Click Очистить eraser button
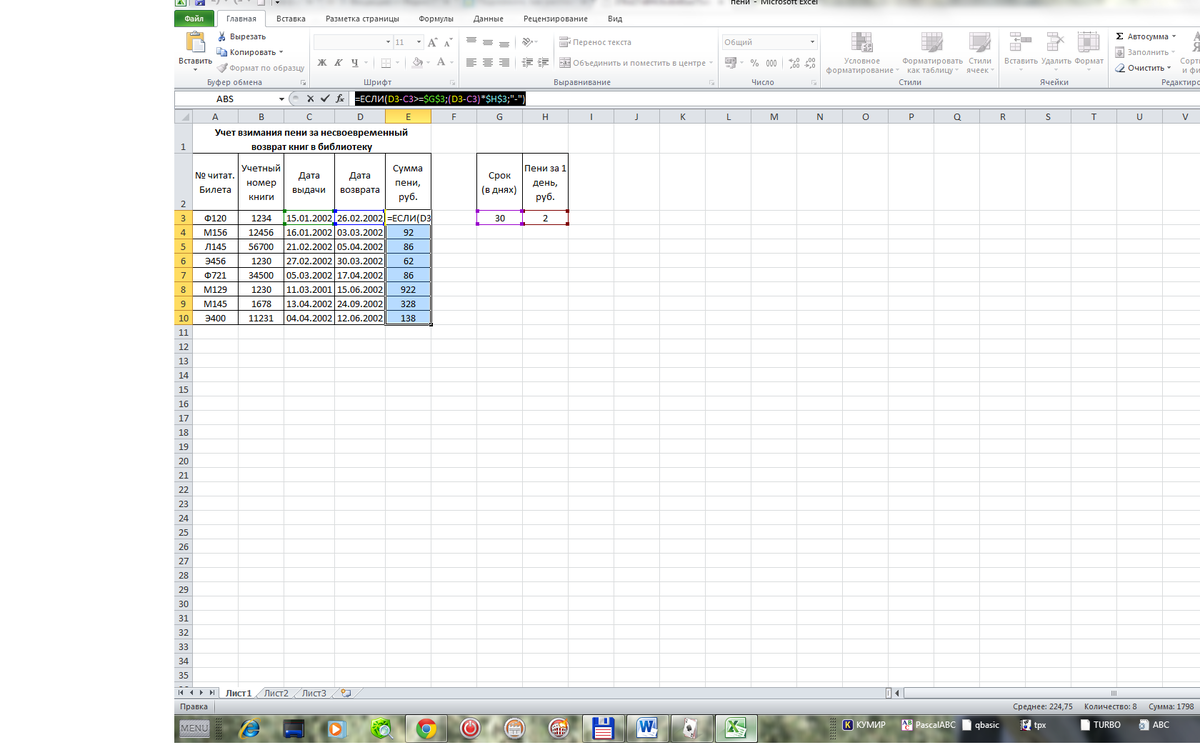Image resolution: width=1200 pixels, height=750 pixels. (x=1141, y=68)
